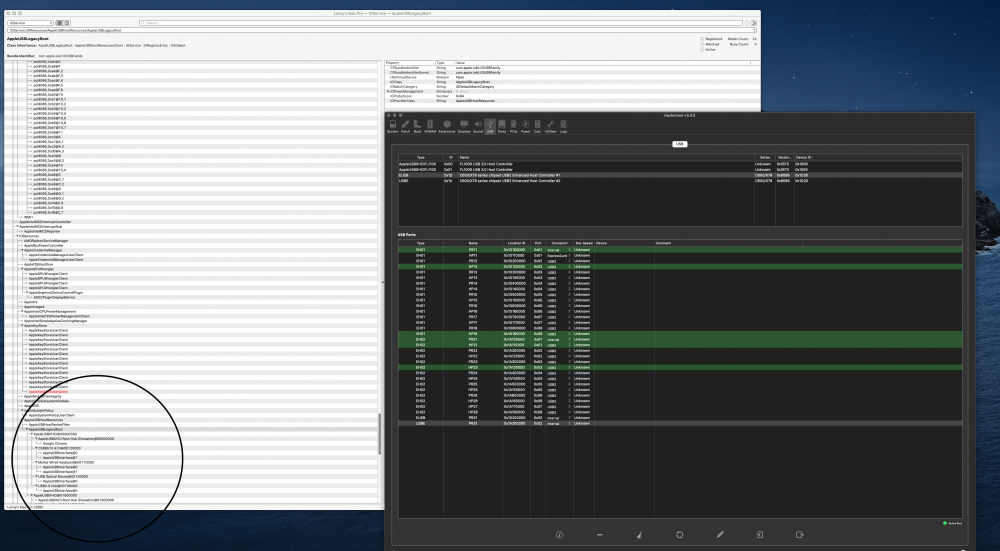Click the minus remove-port icon in Hackintool
This screenshot has height=551, width=1000.
[x=599, y=534]
